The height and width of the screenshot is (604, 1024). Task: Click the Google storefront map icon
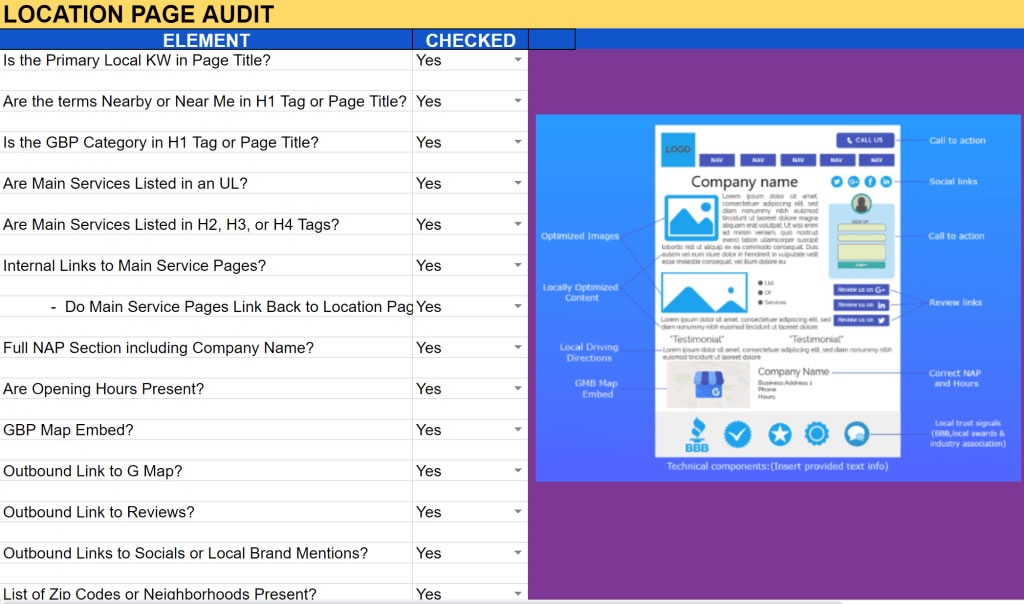click(709, 384)
